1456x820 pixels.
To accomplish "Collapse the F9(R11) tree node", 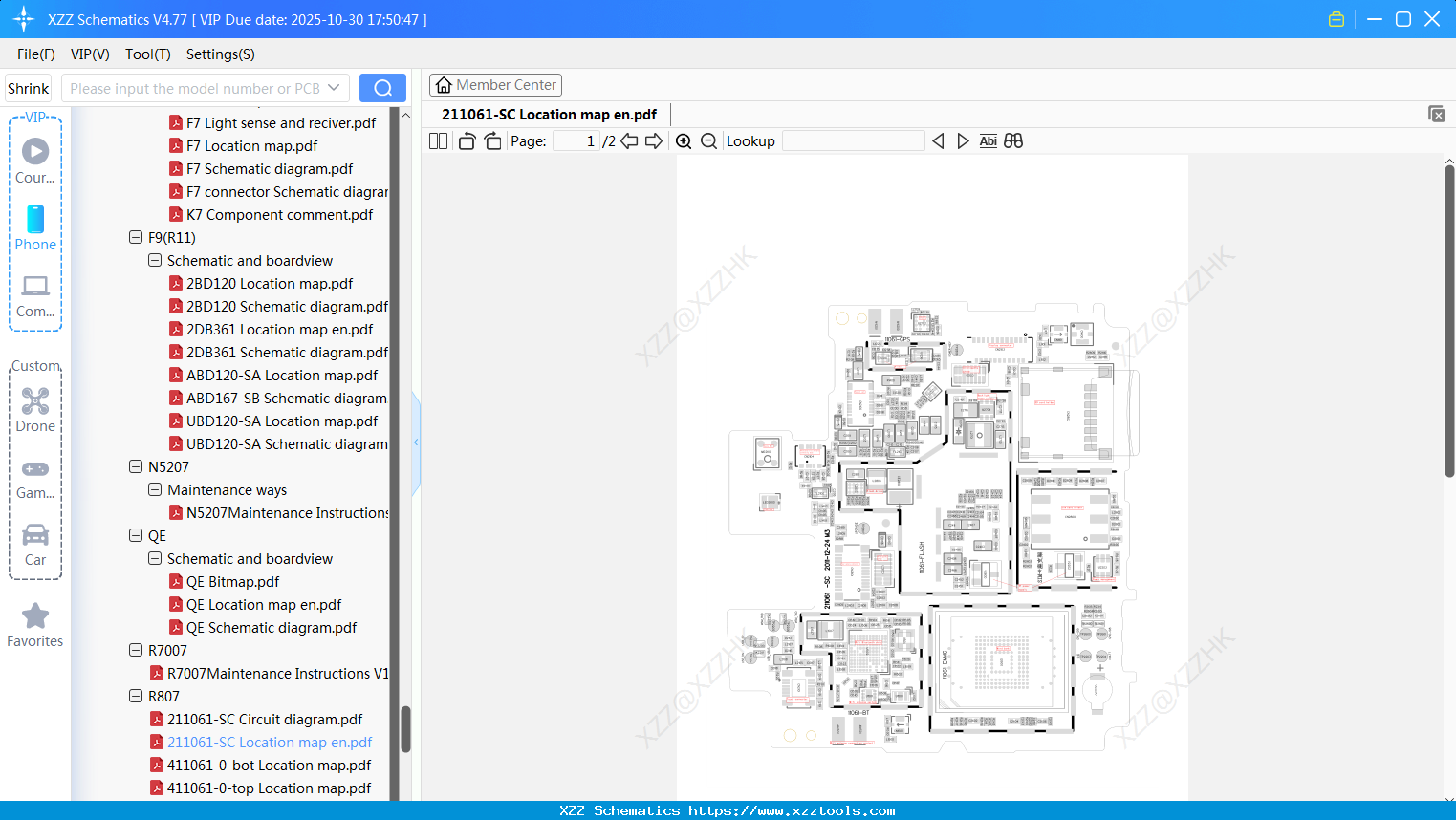I will (x=136, y=237).
